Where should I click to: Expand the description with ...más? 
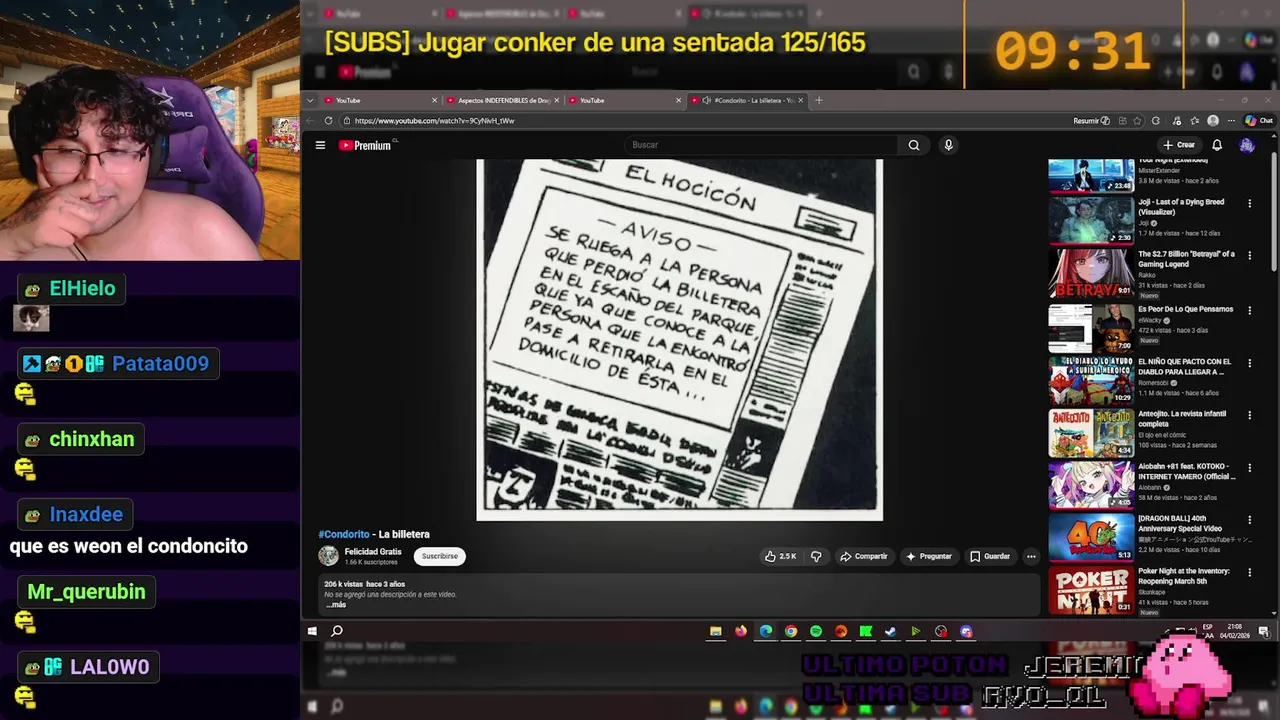(x=336, y=604)
